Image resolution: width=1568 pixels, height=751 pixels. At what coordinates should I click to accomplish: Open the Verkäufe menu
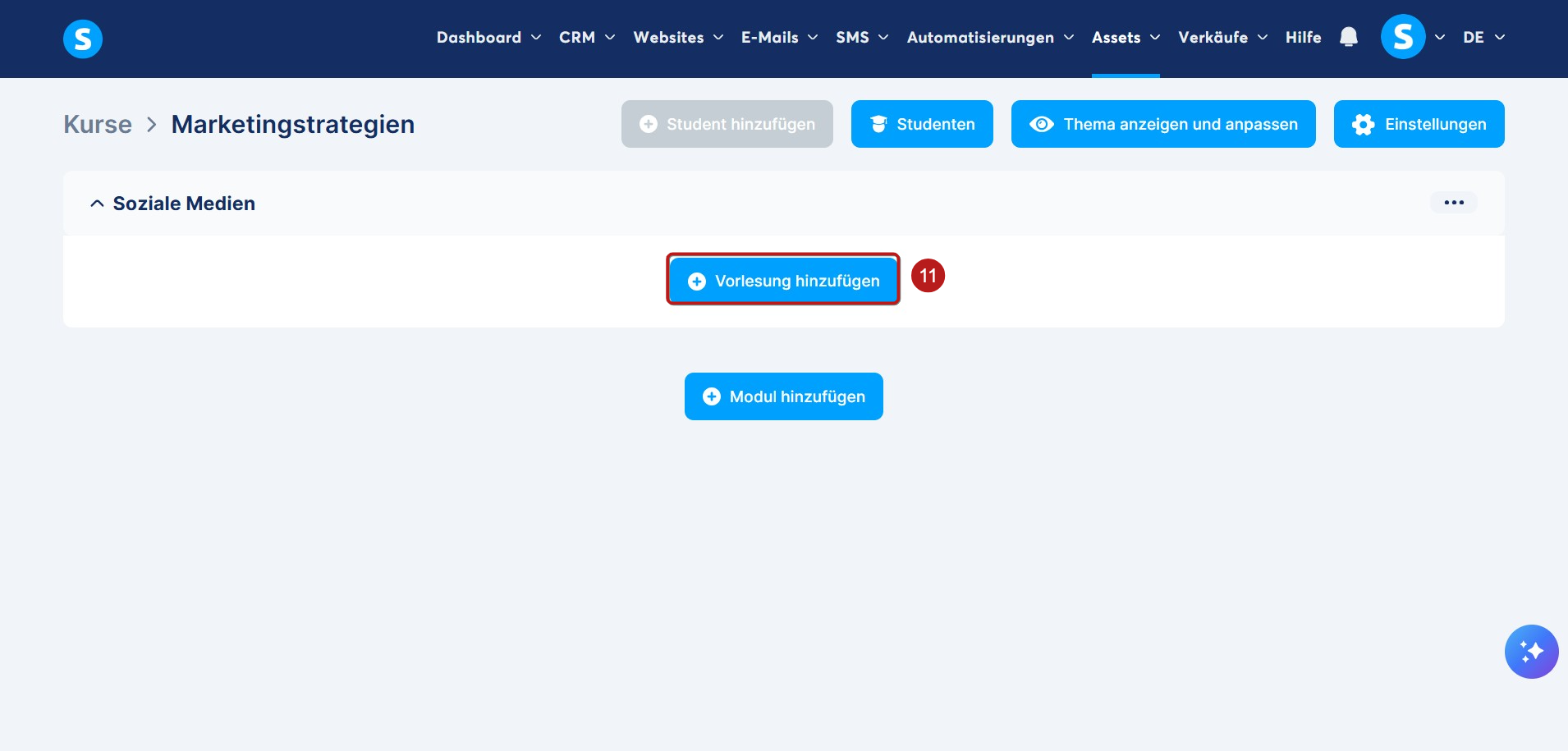[x=1222, y=38]
